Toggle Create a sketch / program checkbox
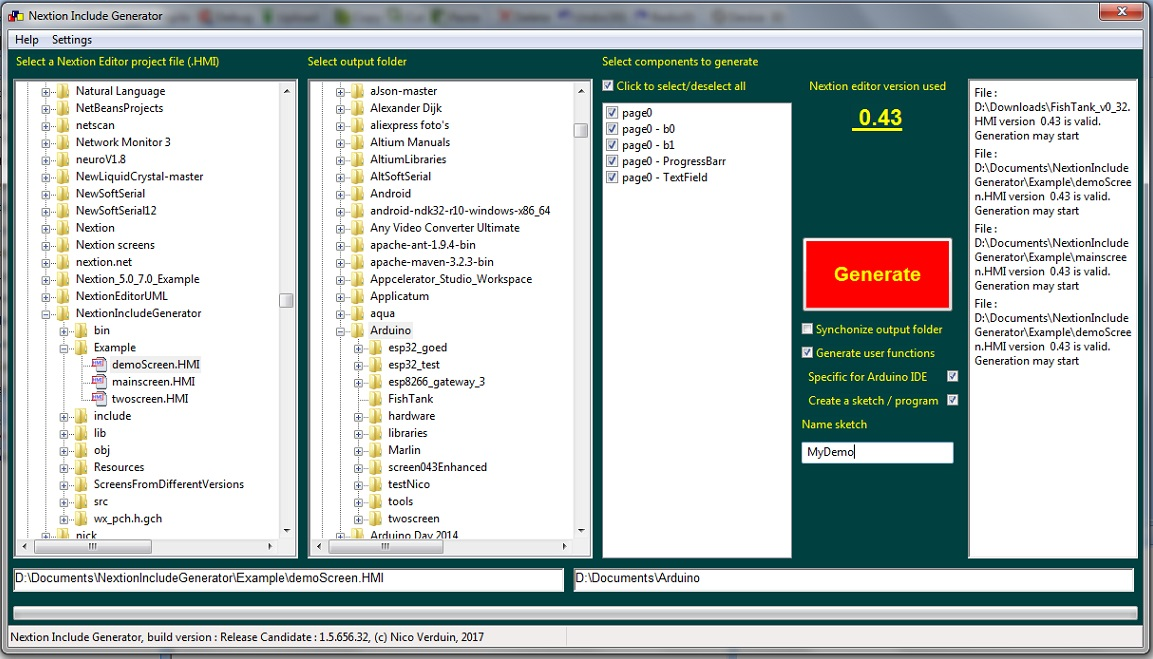The image size is (1153, 659). pos(952,400)
